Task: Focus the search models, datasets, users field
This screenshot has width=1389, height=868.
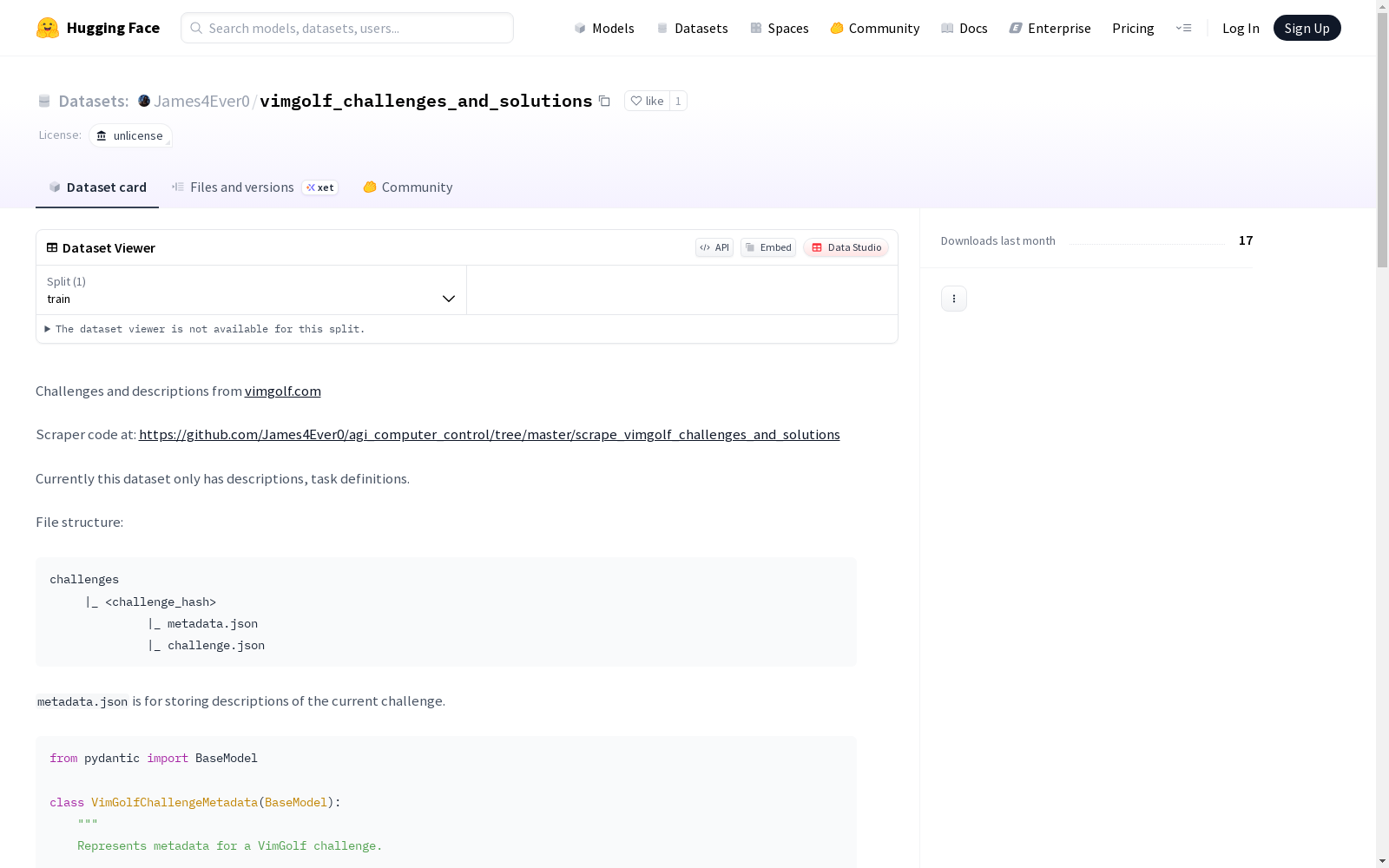Action: coord(347,28)
